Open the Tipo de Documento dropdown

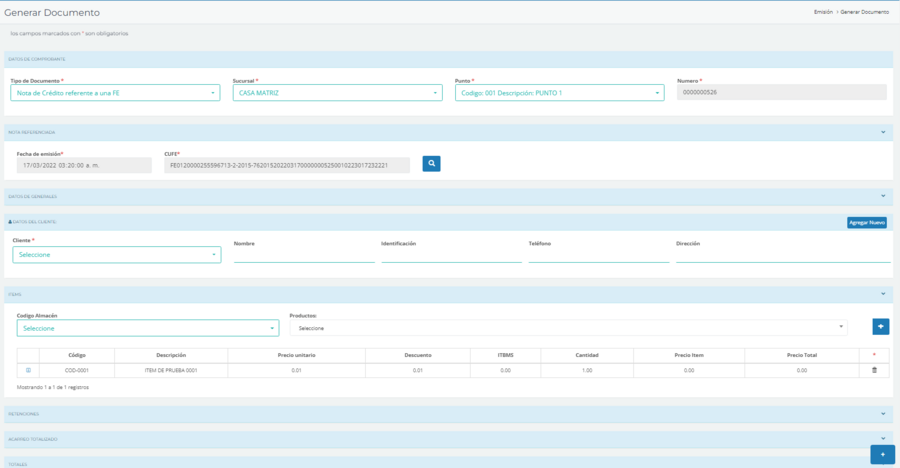click(115, 93)
